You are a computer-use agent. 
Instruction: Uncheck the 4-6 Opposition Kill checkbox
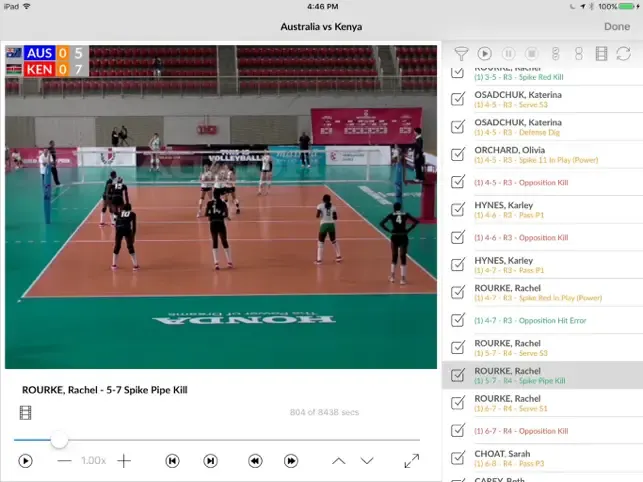pos(458,237)
